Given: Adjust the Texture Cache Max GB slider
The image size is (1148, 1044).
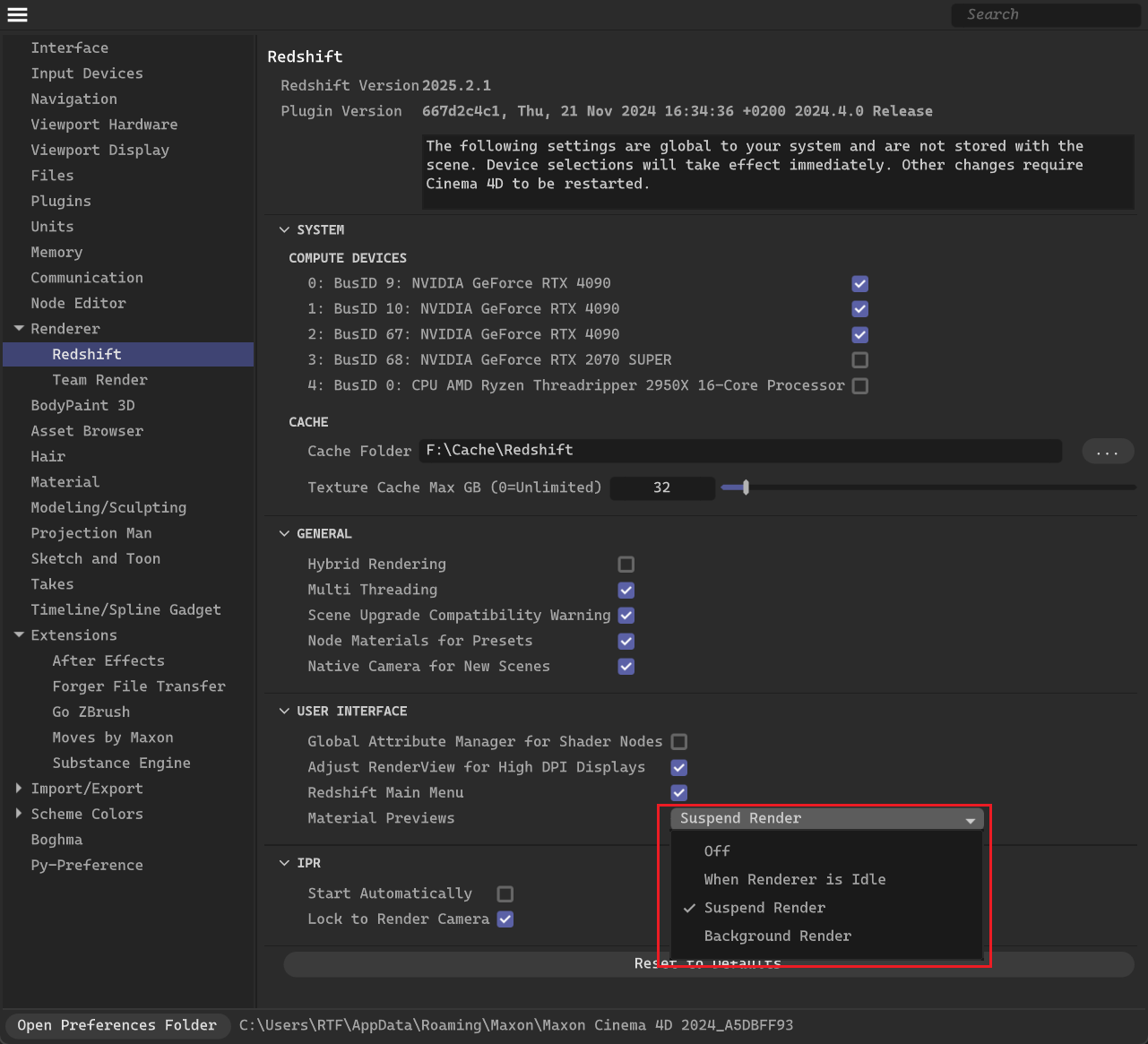Looking at the screenshot, I should tap(746, 487).
